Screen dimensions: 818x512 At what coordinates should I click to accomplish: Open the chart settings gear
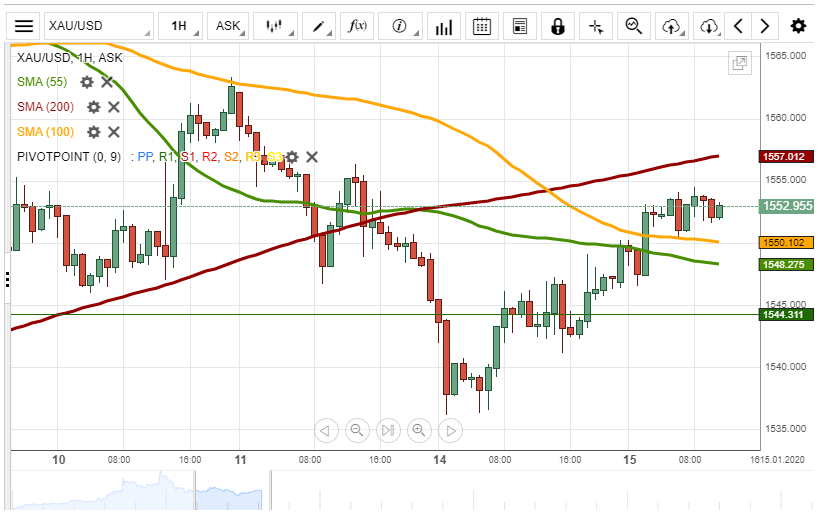[798, 26]
